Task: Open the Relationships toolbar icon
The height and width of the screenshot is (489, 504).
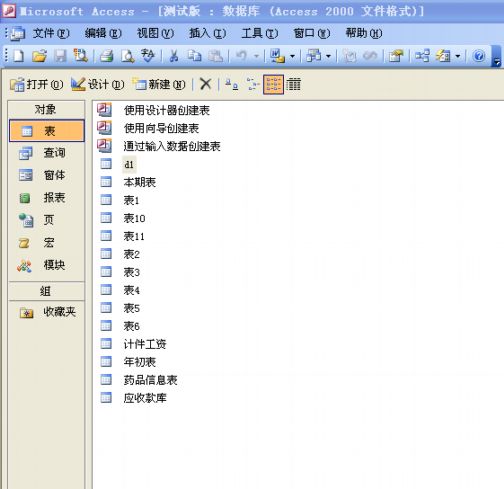Action: click(x=422, y=56)
